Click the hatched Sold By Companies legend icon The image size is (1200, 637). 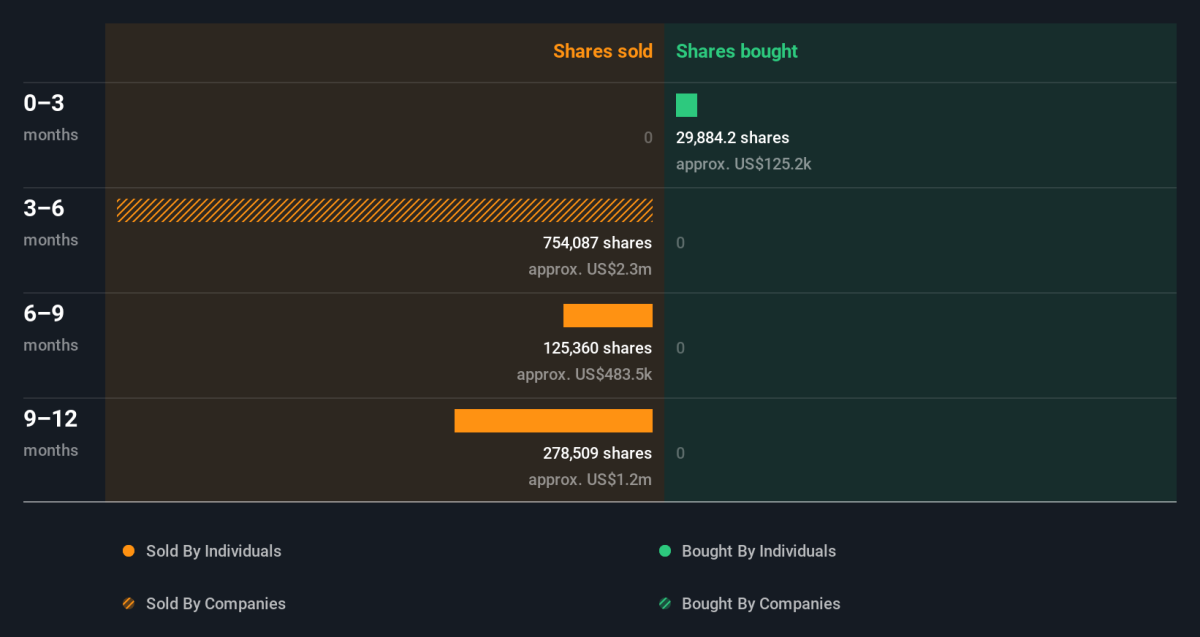tap(128, 604)
